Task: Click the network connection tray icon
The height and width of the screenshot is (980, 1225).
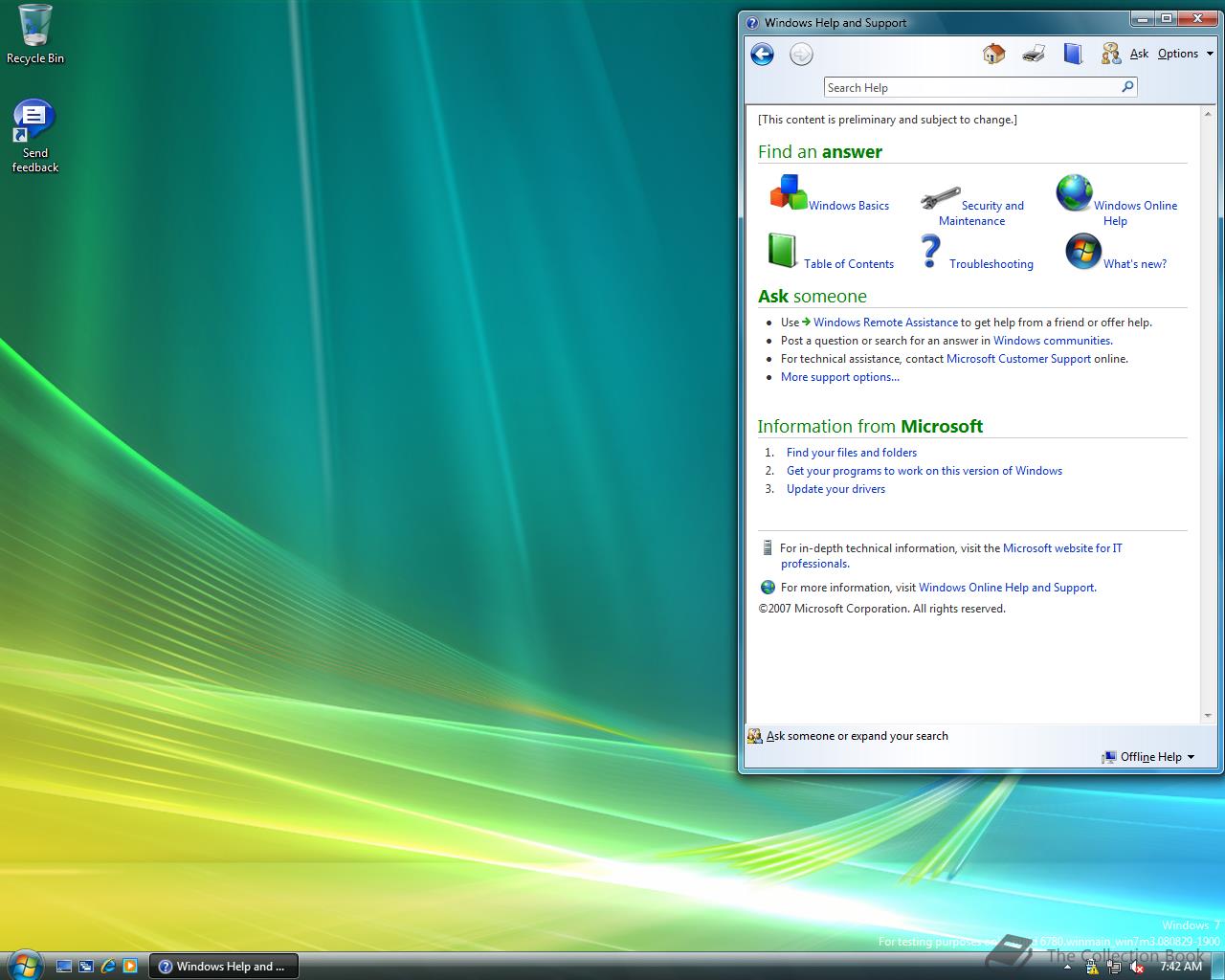Action: 1115,967
